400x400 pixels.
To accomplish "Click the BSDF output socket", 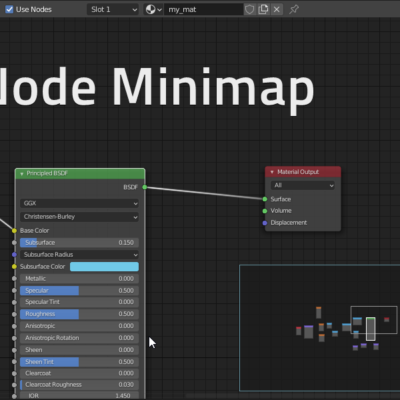I will pos(145,187).
